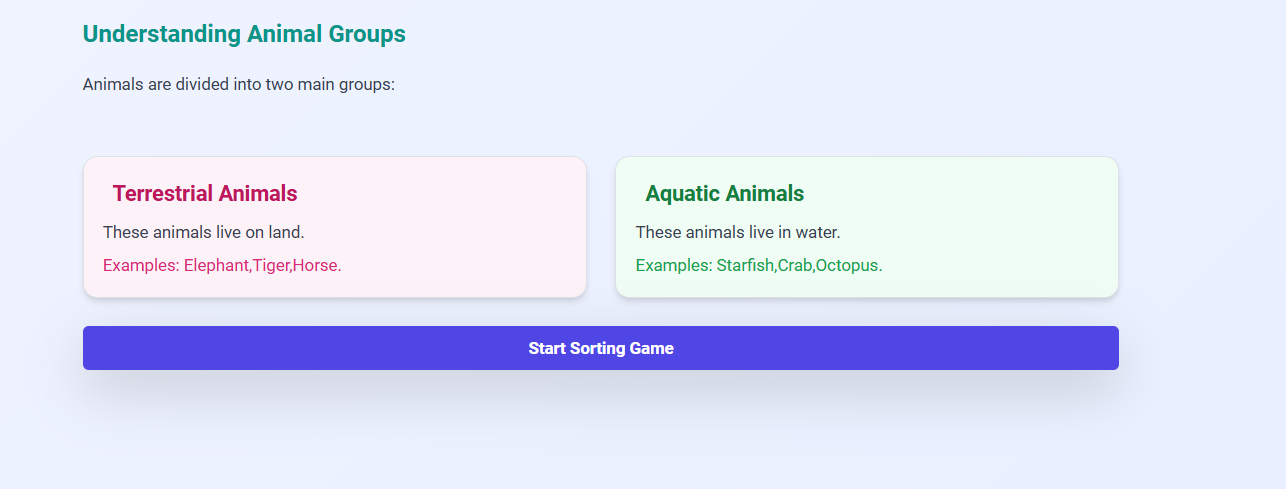Click 'These animals live on land' text
This screenshot has height=489, width=1286.
[x=203, y=232]
